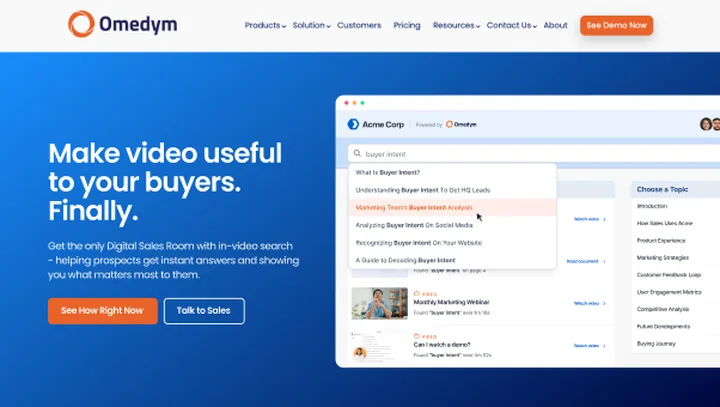The width and height of the screenshot is (720, 407).
Task: Choose the User Engagement Metrics topic
Action: pyautogui.click(x=669, y=292)
